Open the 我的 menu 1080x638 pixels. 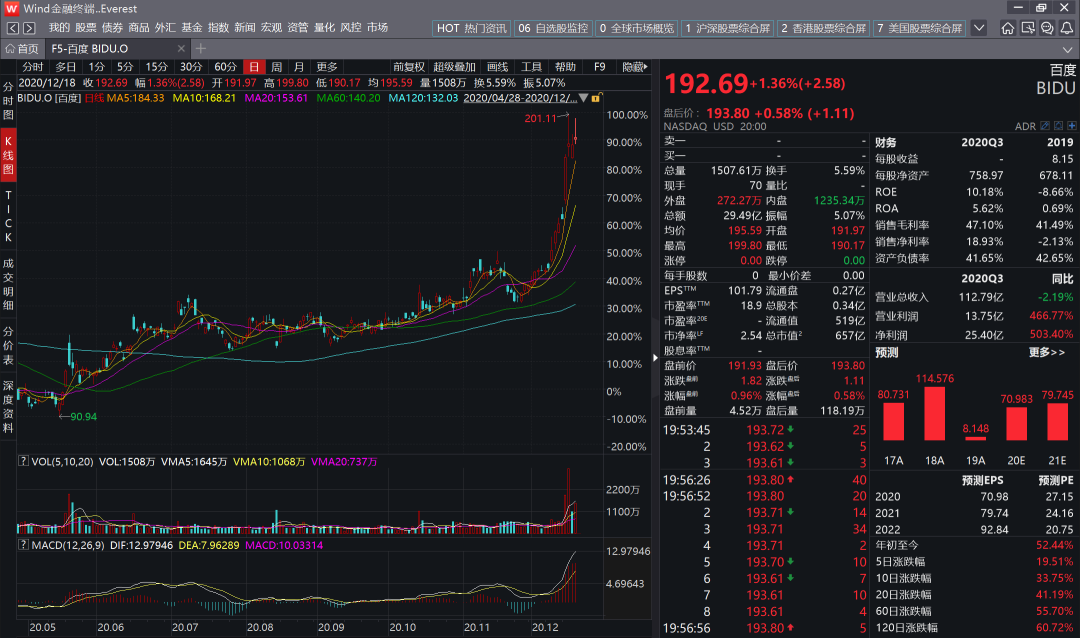[59, 28]
